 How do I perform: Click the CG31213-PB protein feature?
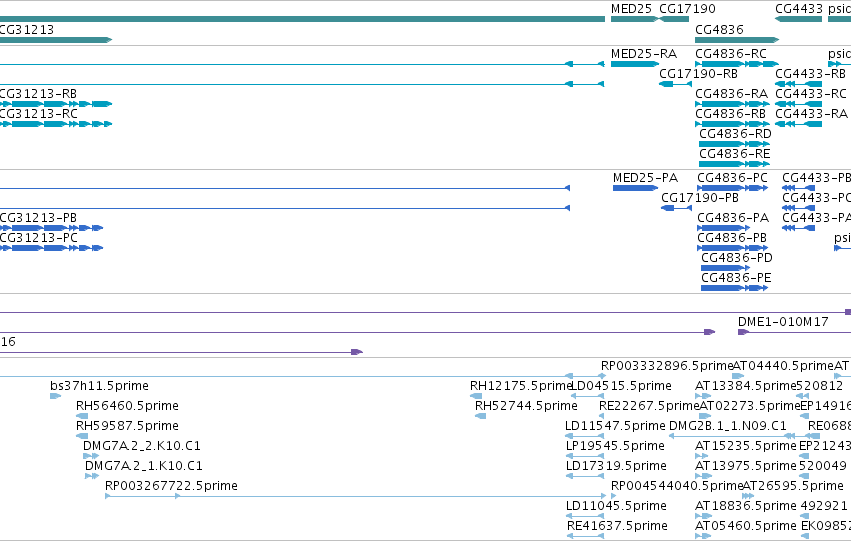51,228
